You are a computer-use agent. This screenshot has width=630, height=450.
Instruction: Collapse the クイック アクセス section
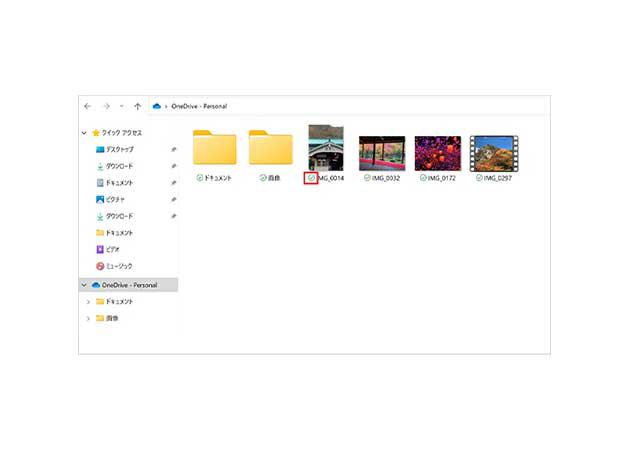coord(84,133)
